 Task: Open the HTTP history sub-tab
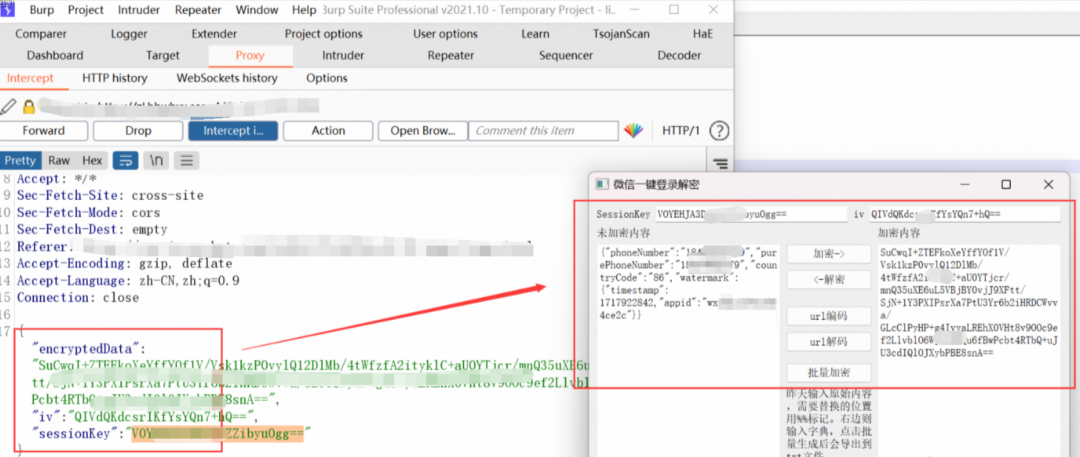pos(115,79)
